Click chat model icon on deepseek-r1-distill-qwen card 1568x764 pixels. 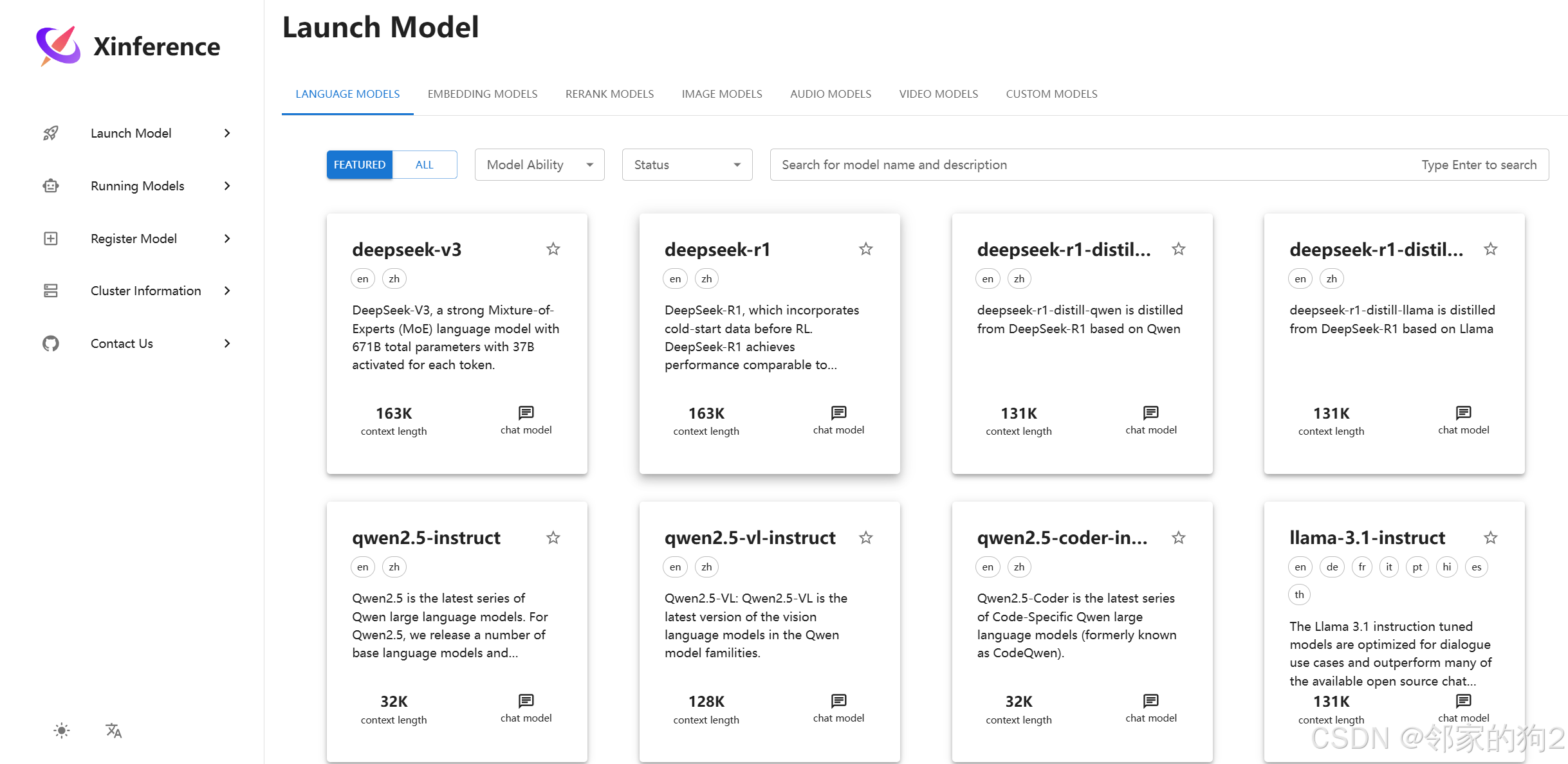pyautogui.click(x=1151, y=412)
